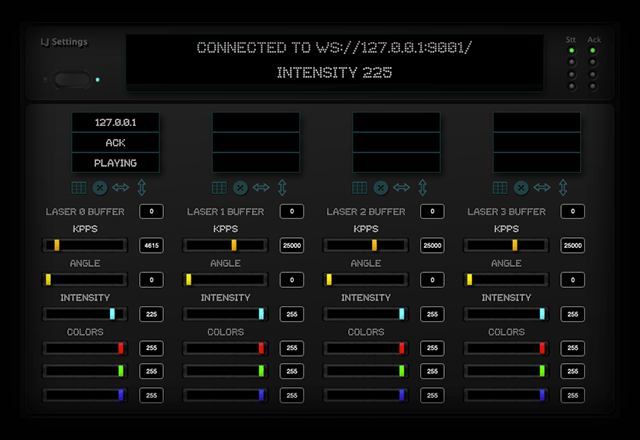Screen dimensions: 640x440
Task: Click the 127.0.0.1 address box
Action: 115,122
